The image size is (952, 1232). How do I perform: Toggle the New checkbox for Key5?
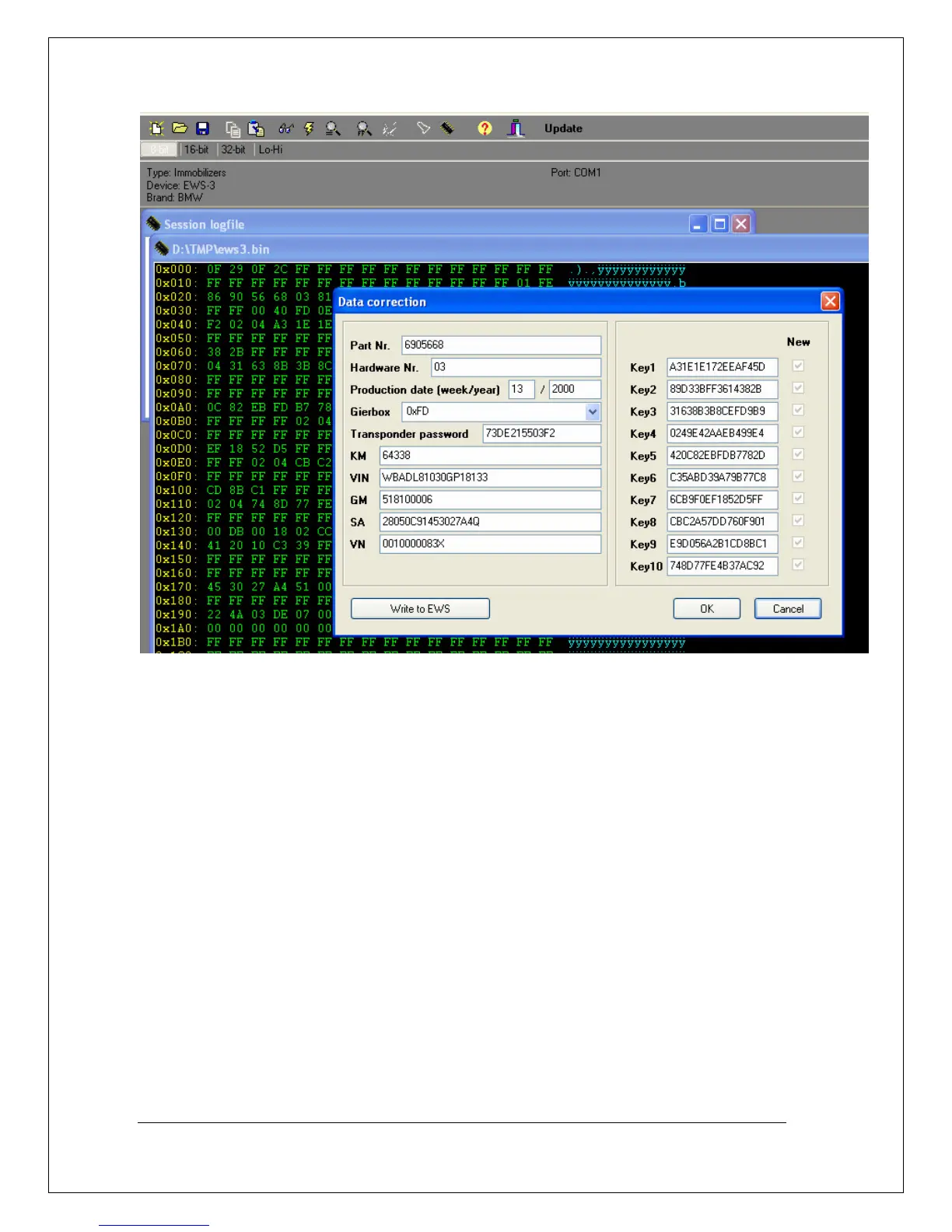(798, 454)
